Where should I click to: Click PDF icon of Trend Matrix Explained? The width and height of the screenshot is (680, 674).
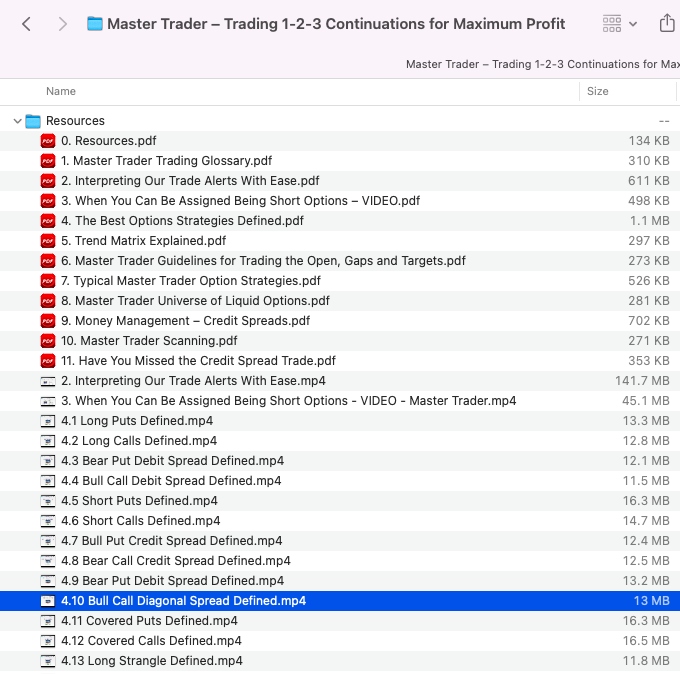48,241
